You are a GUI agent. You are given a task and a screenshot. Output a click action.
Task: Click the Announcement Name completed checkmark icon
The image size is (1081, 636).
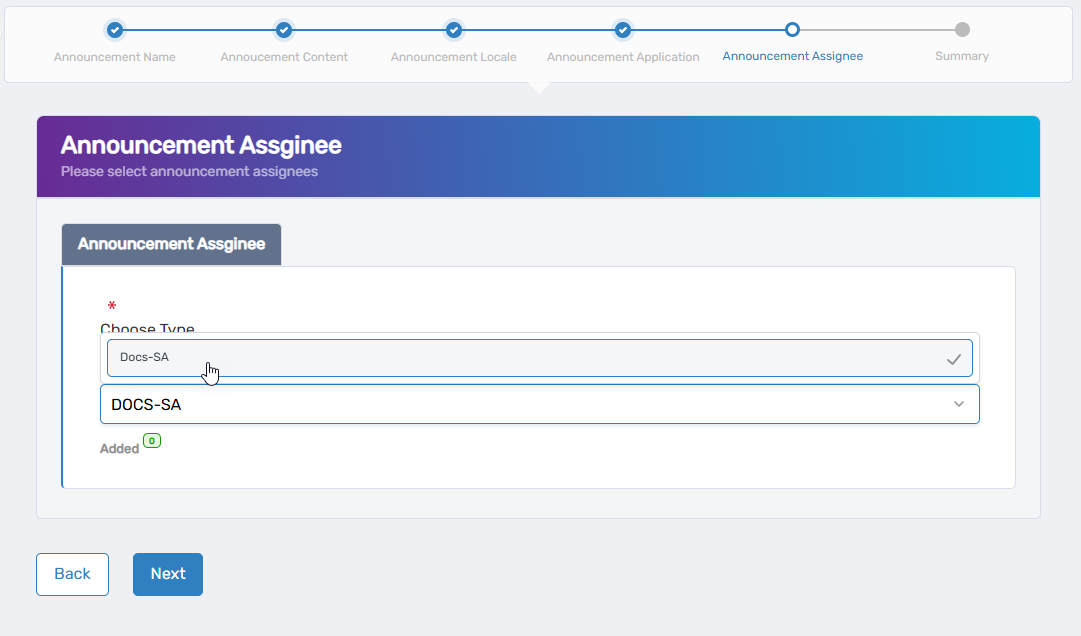(x=114, y=30)
